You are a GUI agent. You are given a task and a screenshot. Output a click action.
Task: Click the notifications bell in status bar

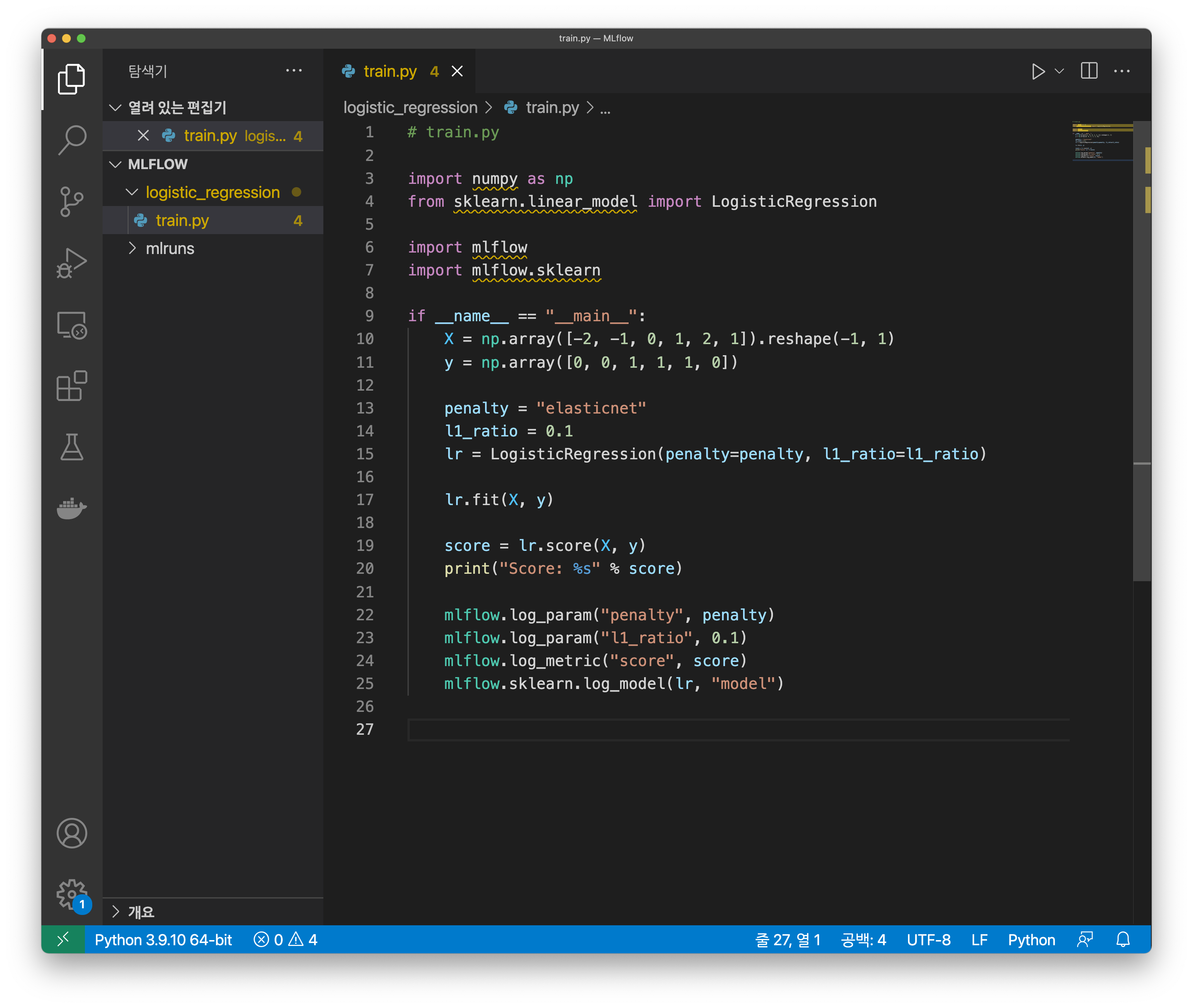point(1123,940)
